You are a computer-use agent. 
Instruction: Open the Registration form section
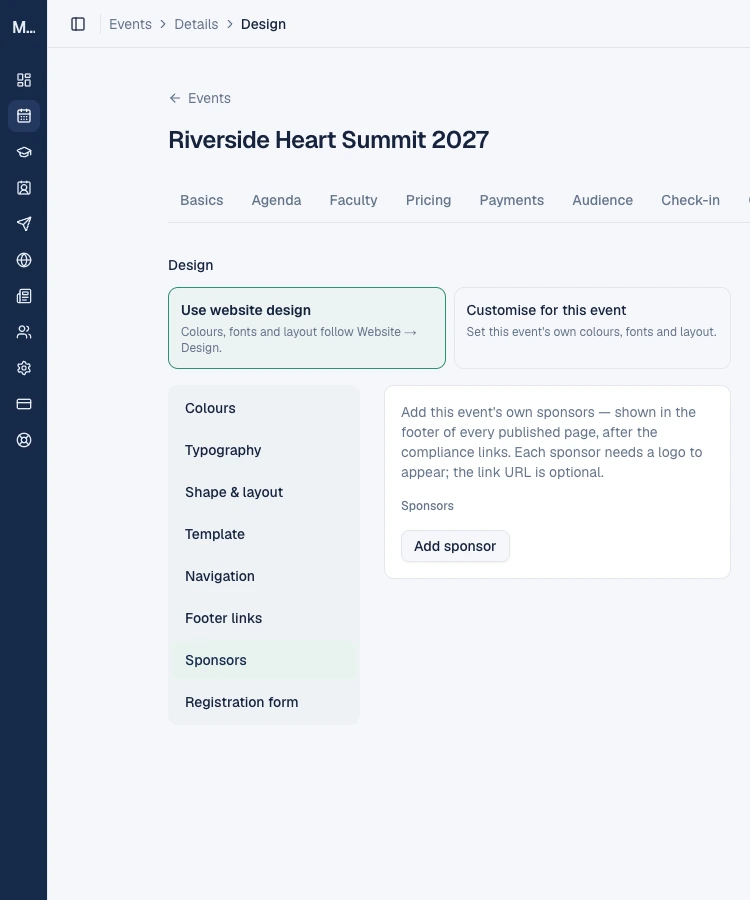point(264,702)
